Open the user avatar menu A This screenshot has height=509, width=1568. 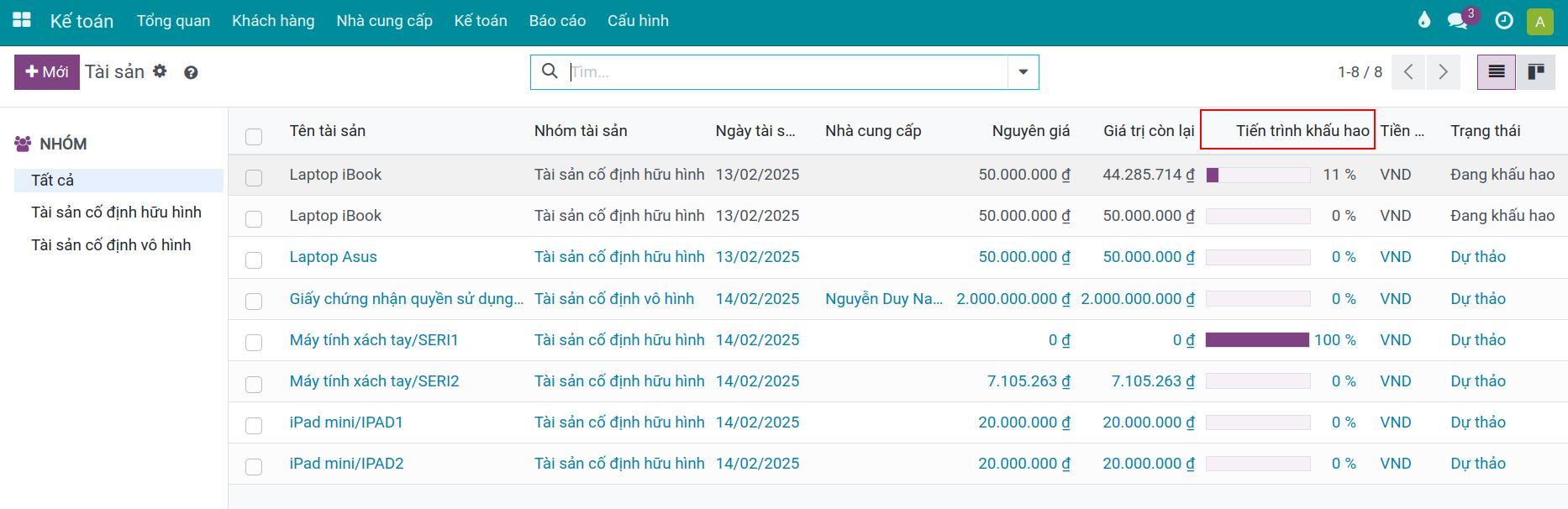[x=1540, y=21]
